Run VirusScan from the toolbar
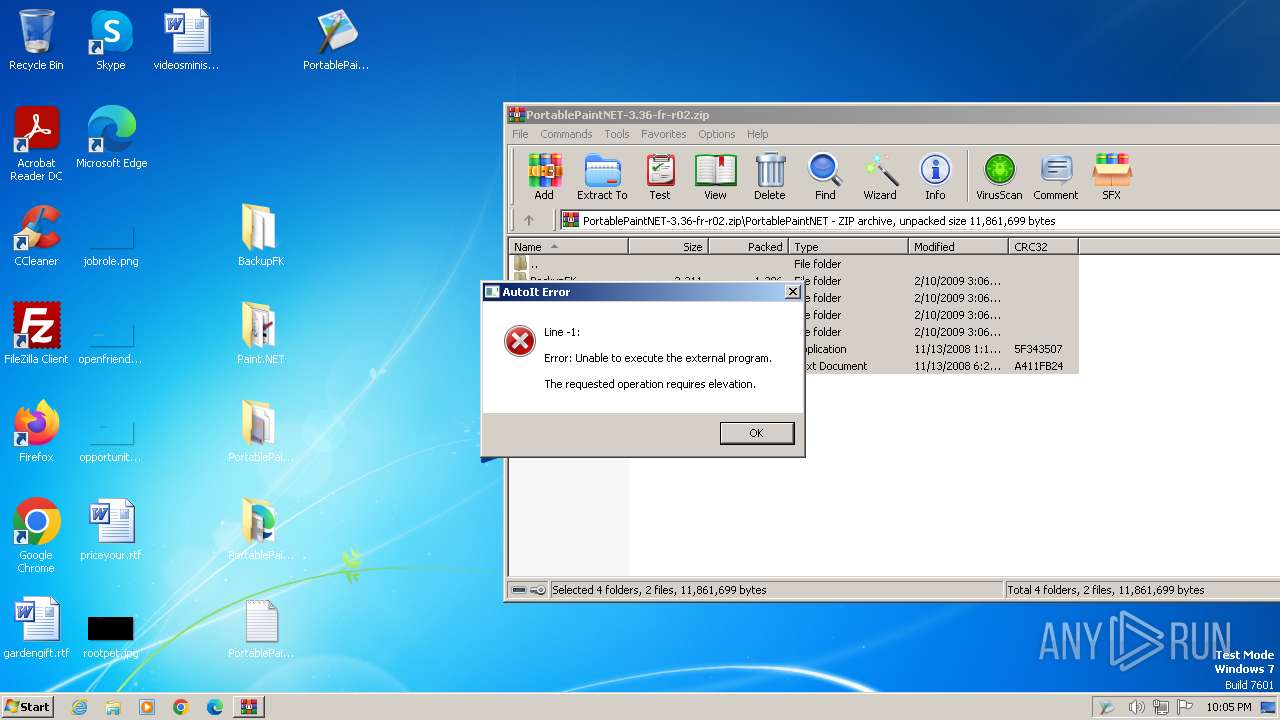The image size is (1280, 720). (x=999, y=177)
